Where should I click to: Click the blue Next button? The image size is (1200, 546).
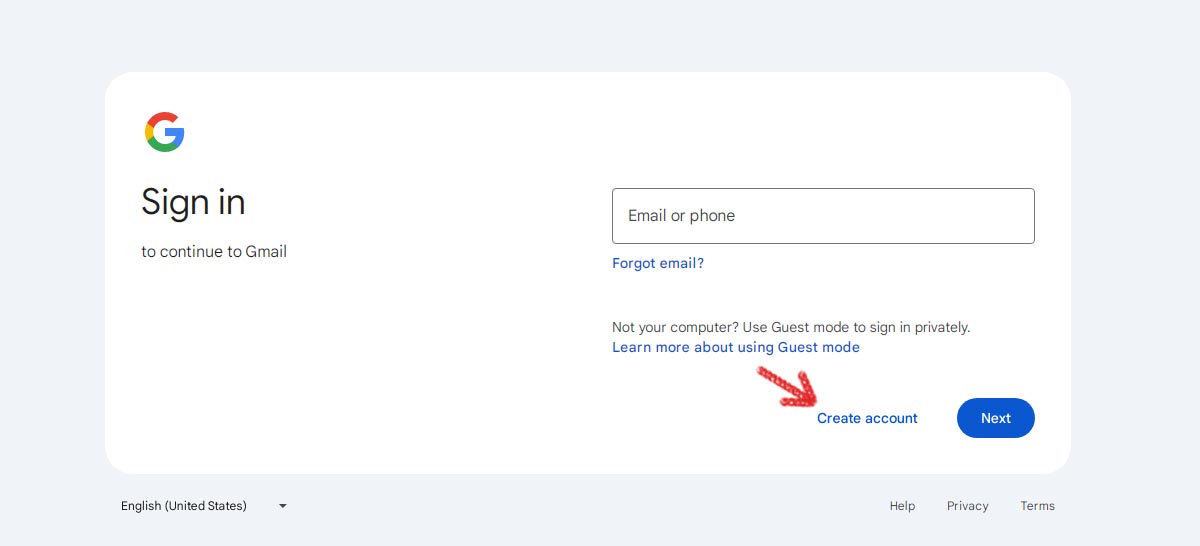[x=996, y=418]
